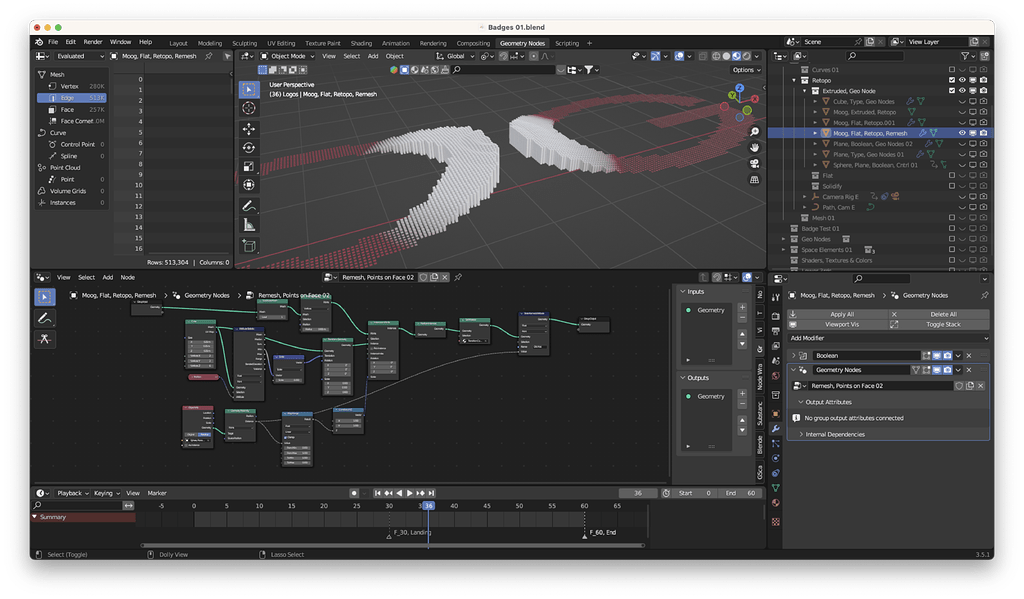Screen dimensions: 1024x599
Task: Open the Add Modifier dropdown
Action: (x=889, y=338)
